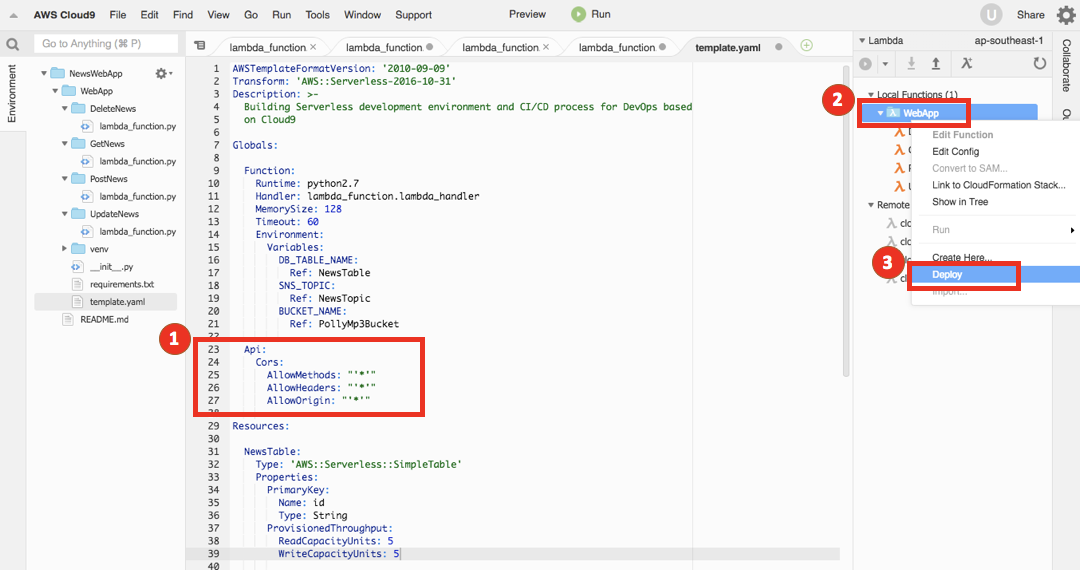The image size is (1080, 570).
Task: Open the Tools menu
Action: (x=318, y=14)
